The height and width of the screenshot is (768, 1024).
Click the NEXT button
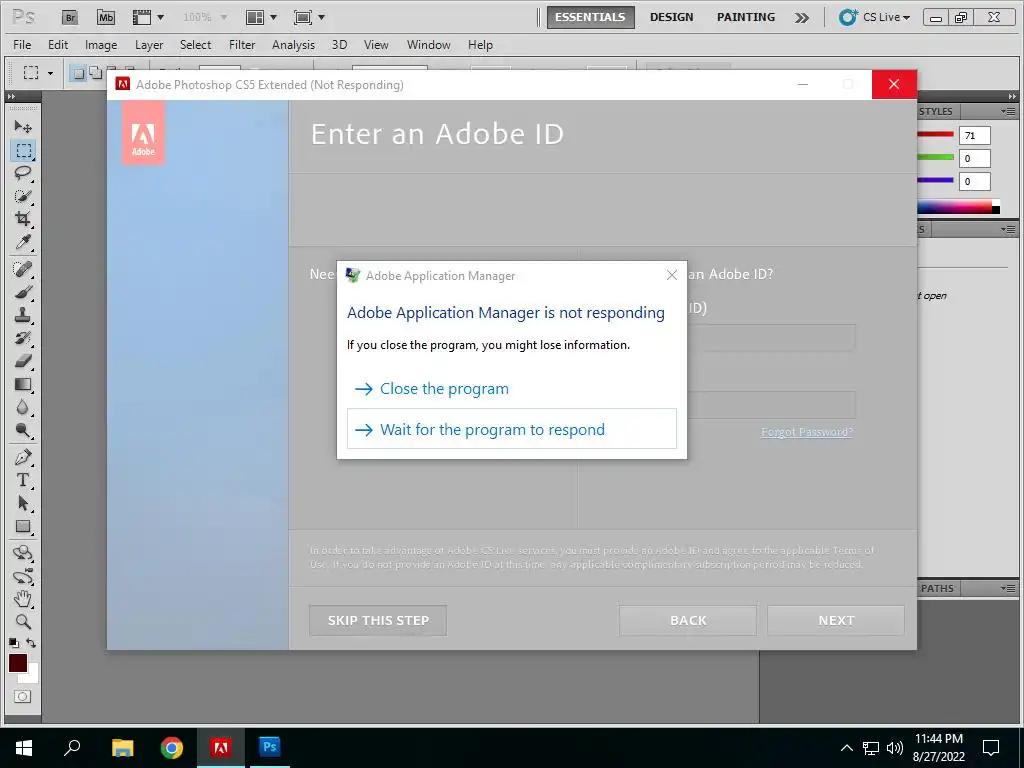(x=836, y=620)
